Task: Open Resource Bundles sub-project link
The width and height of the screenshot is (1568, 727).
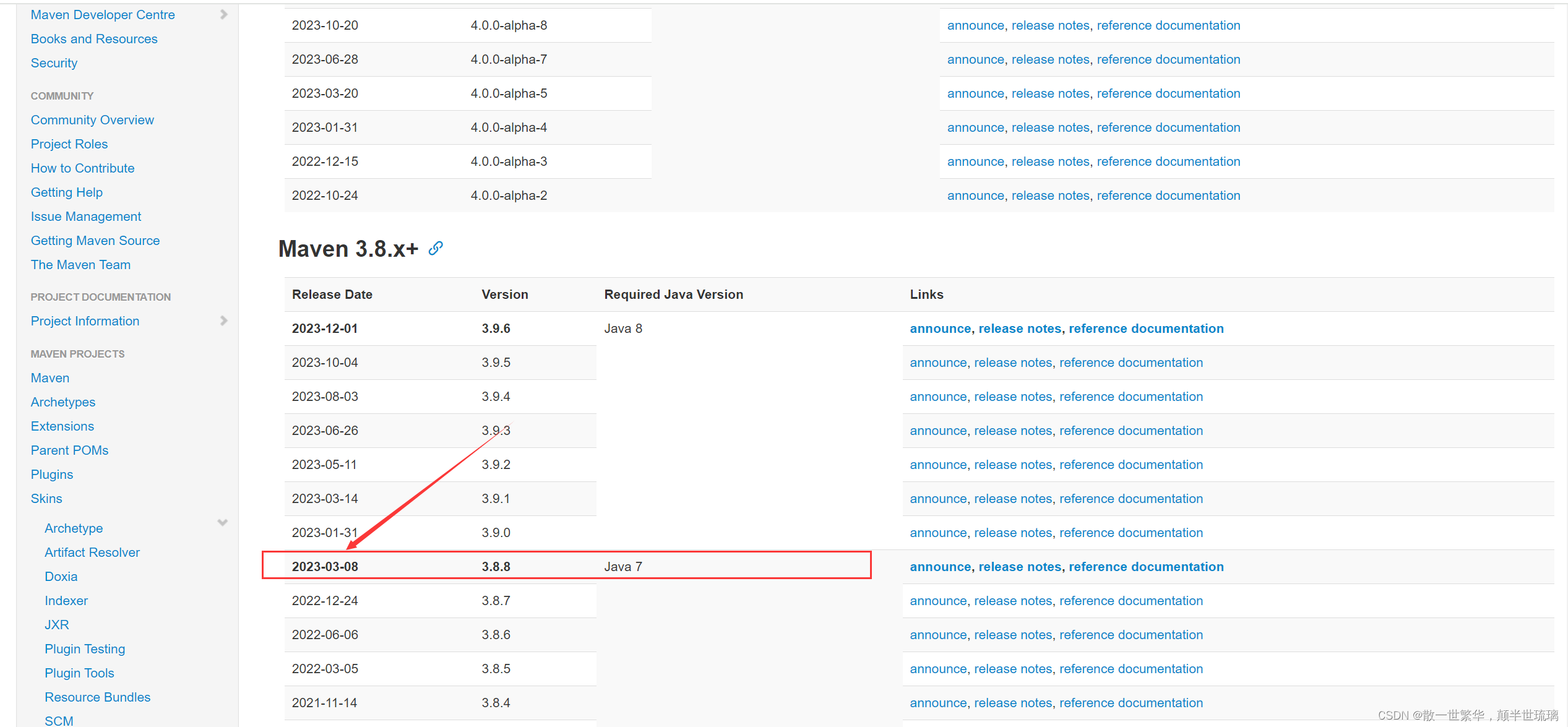Action: point(97,697)
